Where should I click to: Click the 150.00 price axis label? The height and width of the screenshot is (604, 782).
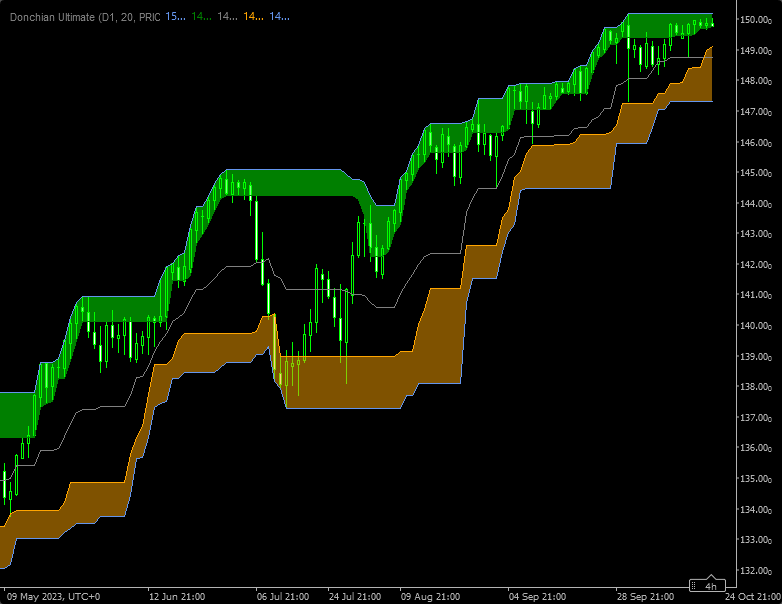tap(755, 20)
